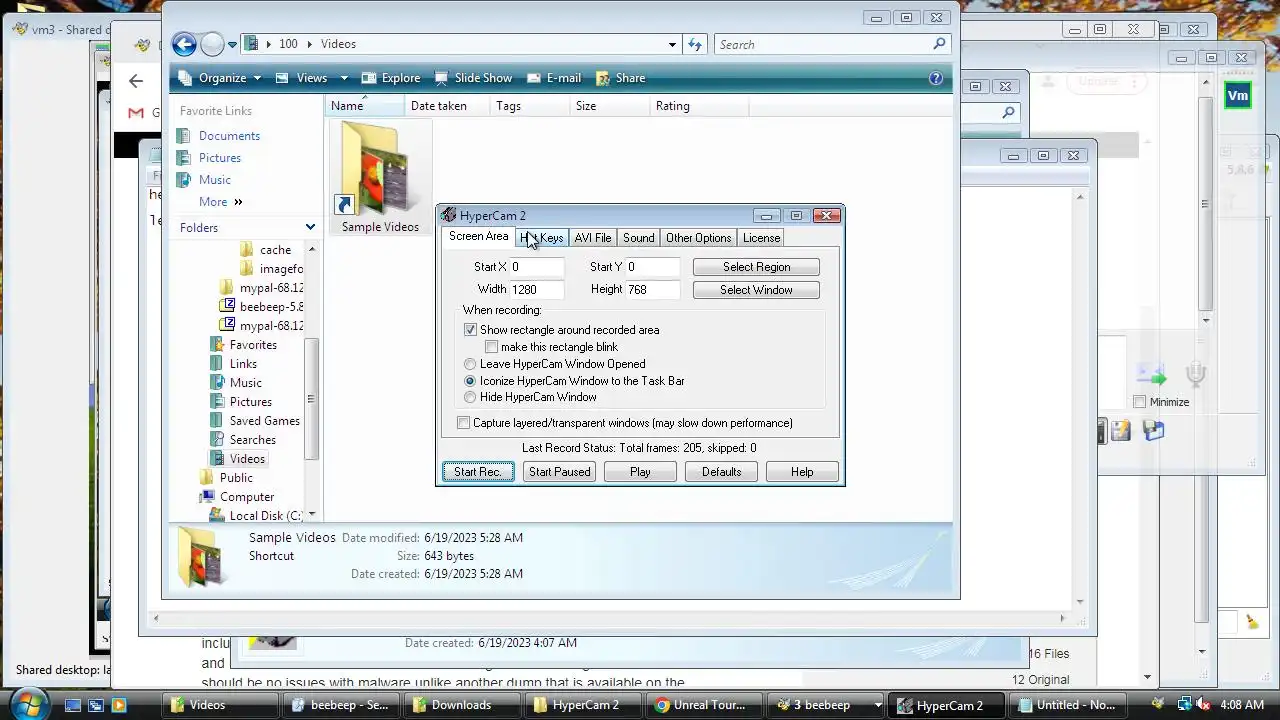This screenshot has width=1280, height=720.
Task: Open the address bar history dropdown
Action: [x=672, y=44]
